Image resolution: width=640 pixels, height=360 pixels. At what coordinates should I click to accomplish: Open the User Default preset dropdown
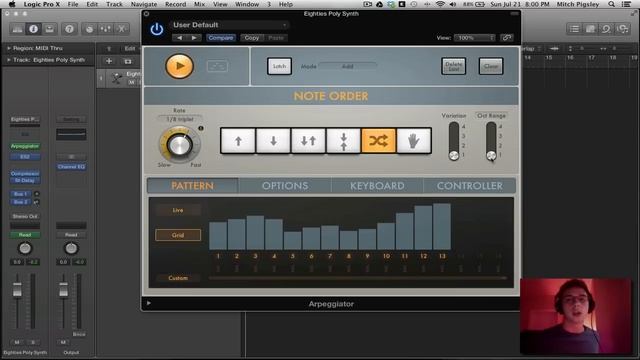tap(230, 25)
